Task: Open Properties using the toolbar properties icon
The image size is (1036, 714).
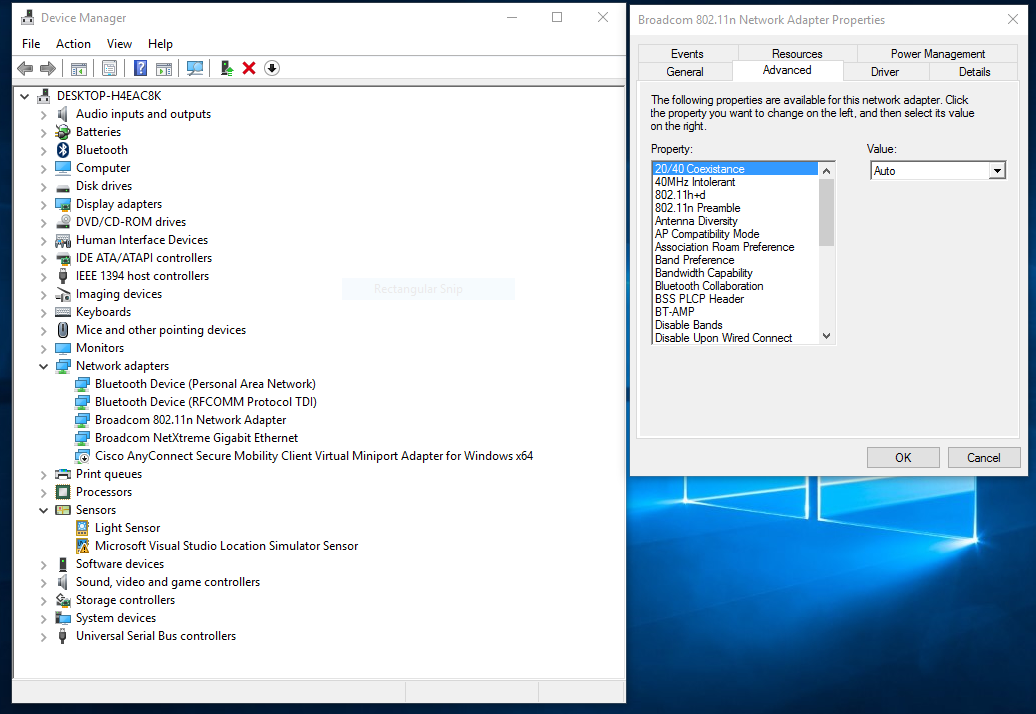Action: point(109,68)
